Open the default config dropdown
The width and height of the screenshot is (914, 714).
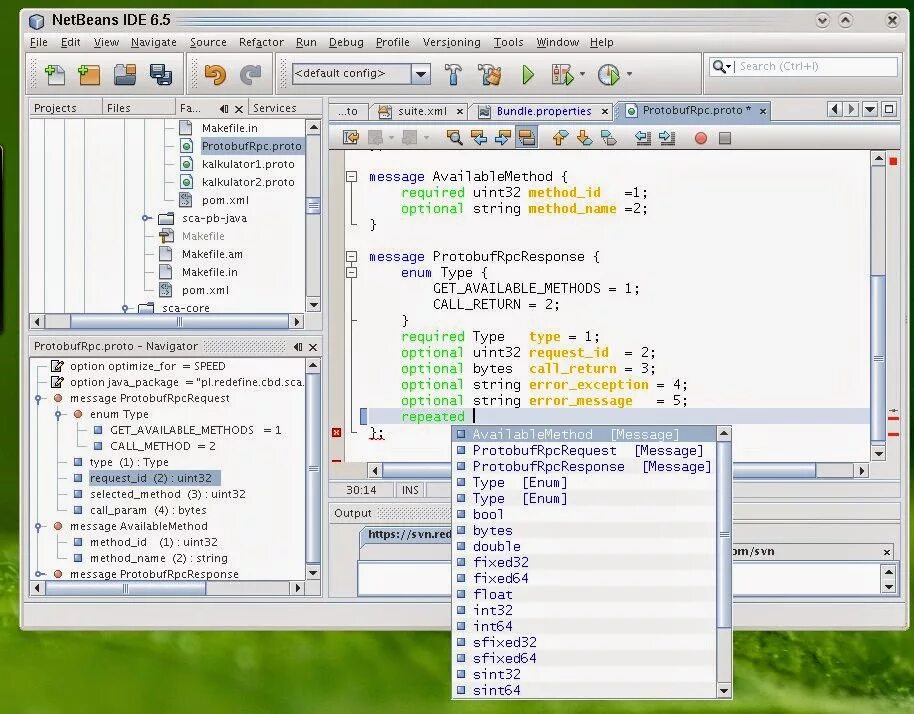[x=420, y=74]
